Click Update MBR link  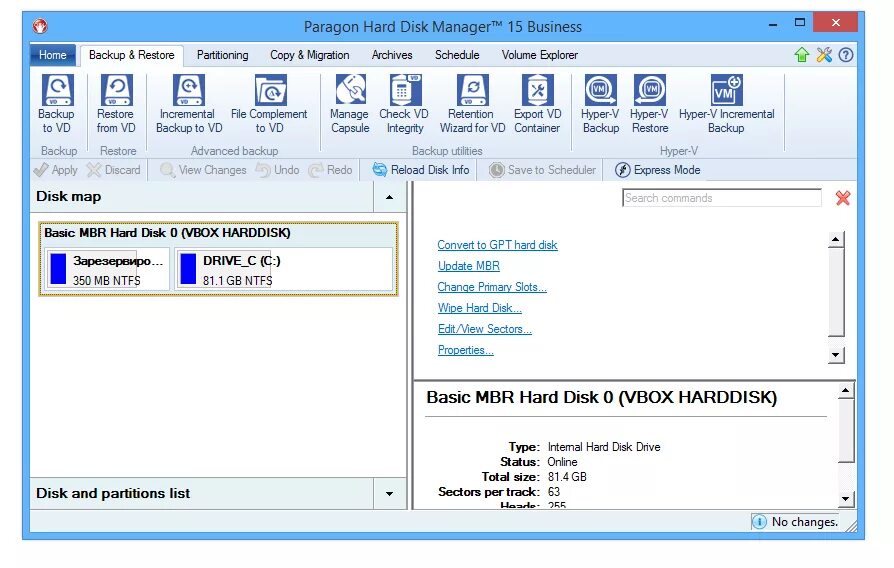click(x=469, y=266)
